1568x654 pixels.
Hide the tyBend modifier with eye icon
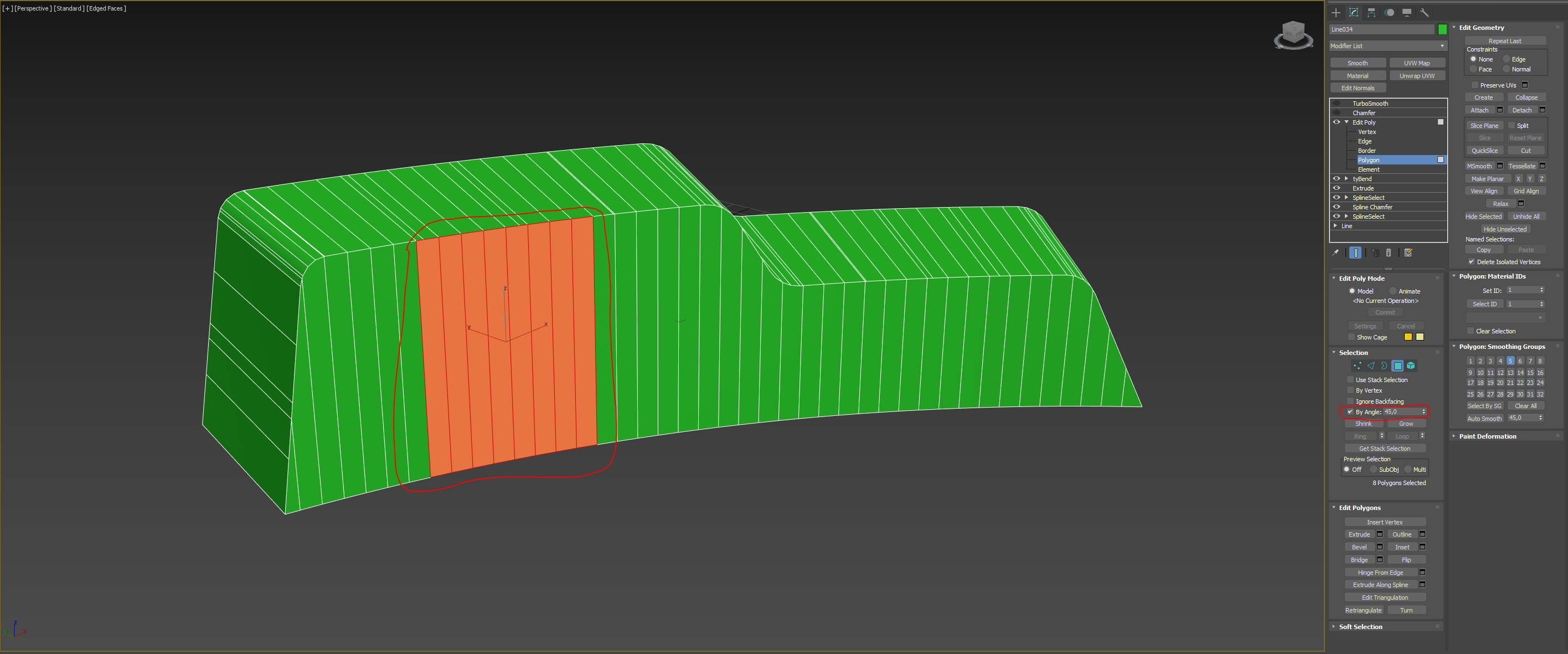tap(1337, 179)
